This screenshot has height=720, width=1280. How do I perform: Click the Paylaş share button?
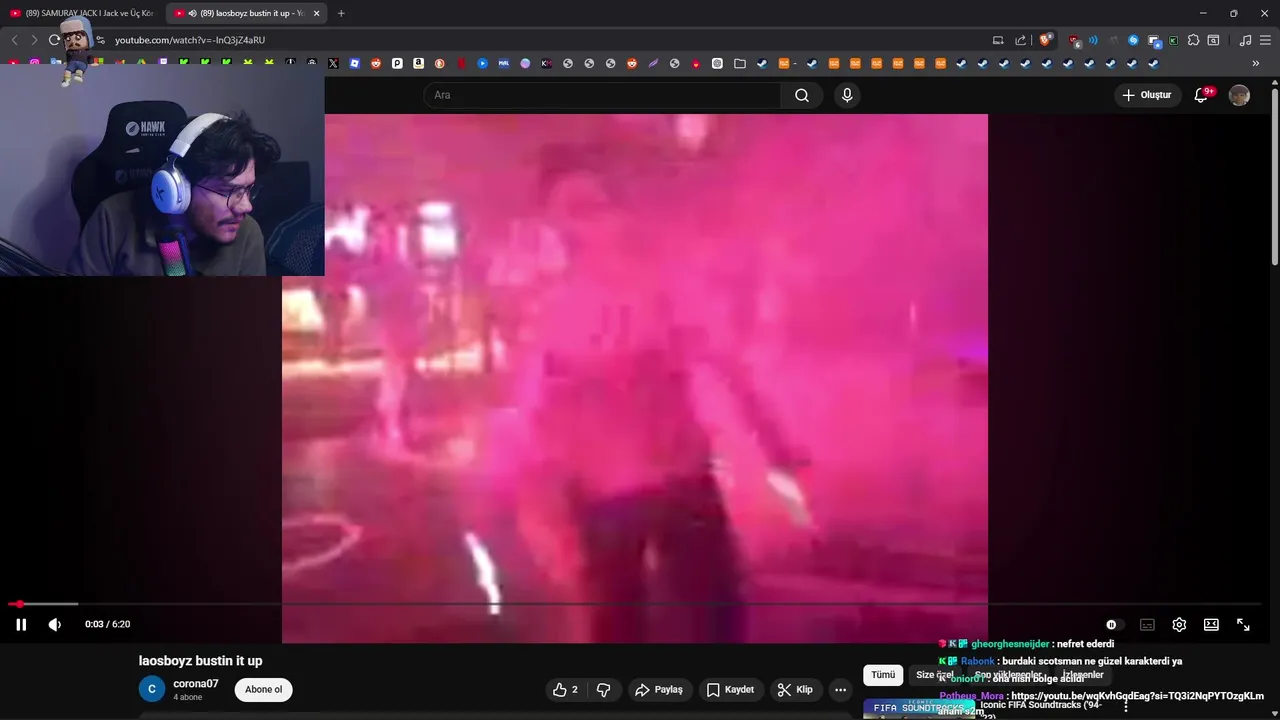click(659, 689)
